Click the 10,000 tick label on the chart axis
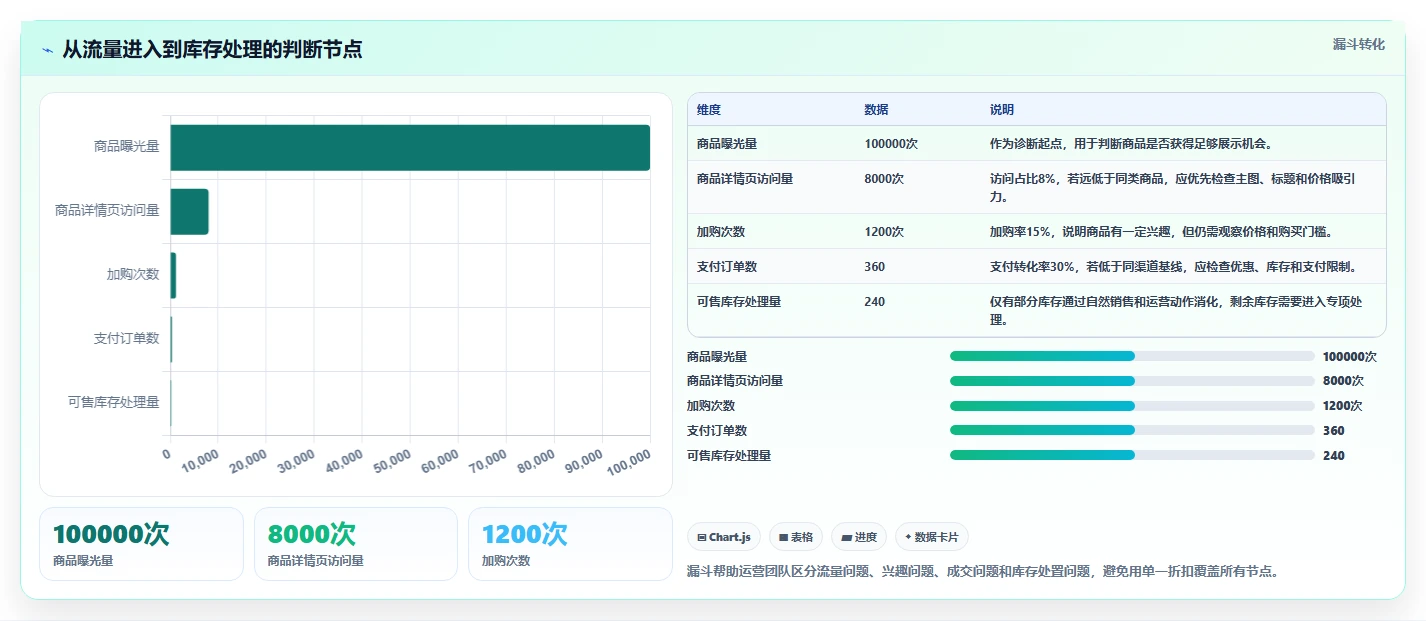This screenshot has width=1426, height=621. (x=200, y=461)
